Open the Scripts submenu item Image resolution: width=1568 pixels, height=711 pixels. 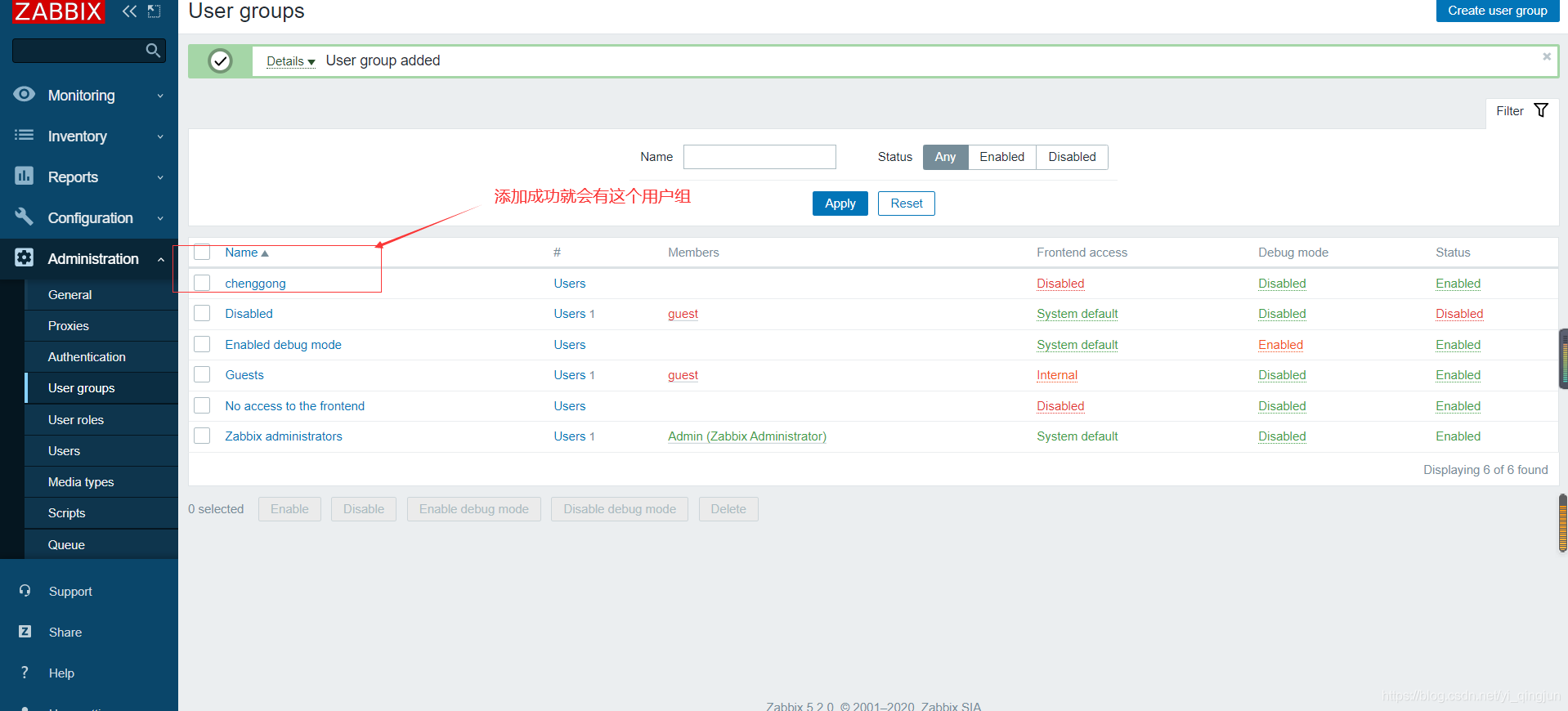coord(101,513)
